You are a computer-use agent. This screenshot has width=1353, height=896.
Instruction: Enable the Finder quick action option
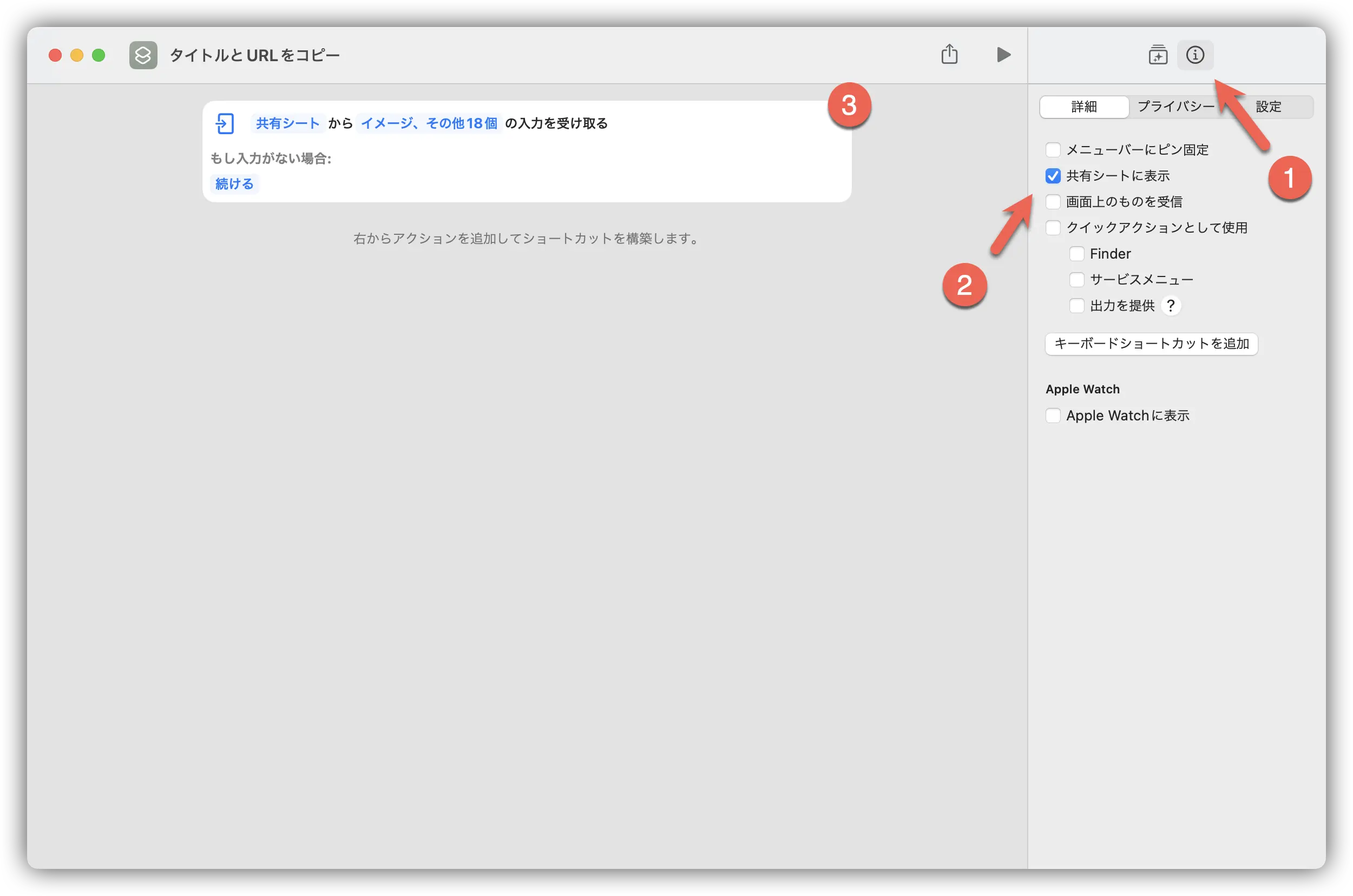(x=1077, y=253)
